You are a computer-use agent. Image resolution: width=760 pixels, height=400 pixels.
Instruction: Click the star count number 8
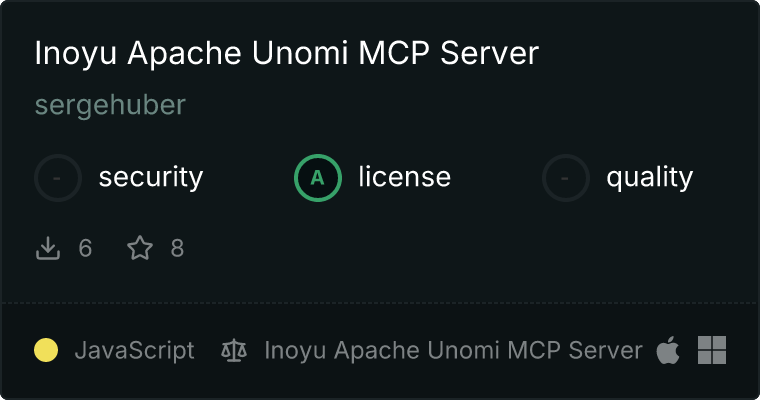pyautogui.click(x=177, y=248)
